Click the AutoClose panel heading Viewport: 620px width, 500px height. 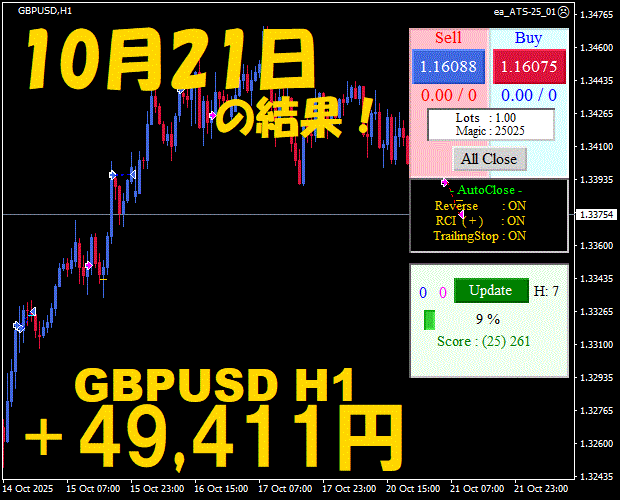click(486, 190)
